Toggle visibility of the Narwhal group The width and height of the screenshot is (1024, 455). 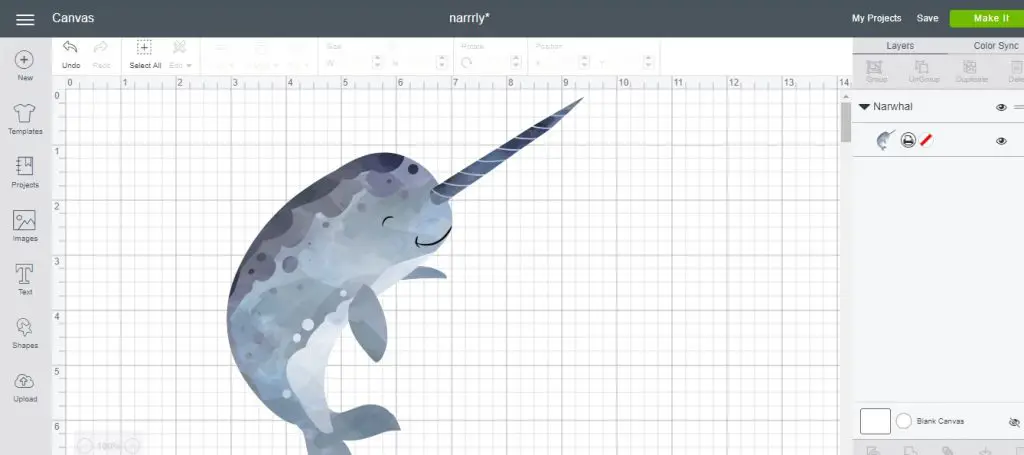point(1001,107)
